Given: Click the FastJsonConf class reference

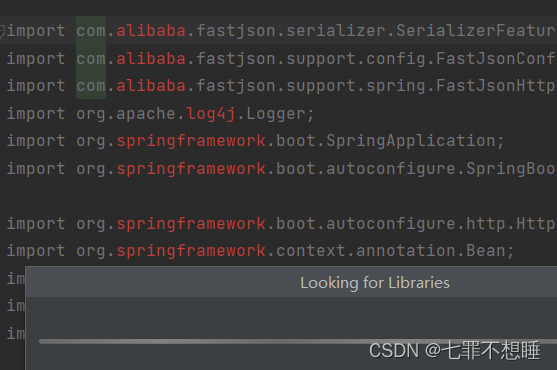Looking at the screenshot, I should [496, 58].
